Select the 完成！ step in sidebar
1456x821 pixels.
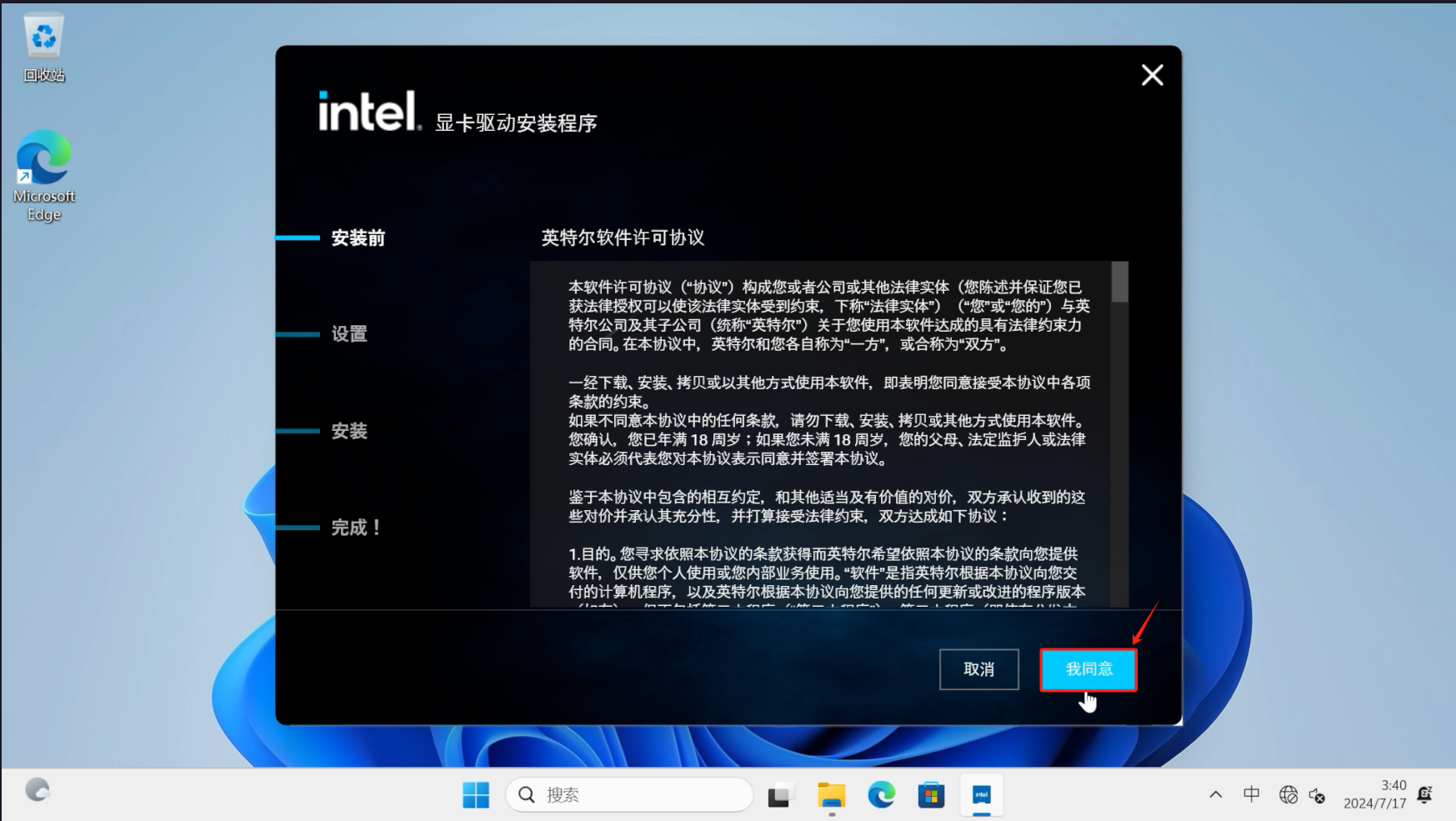(357, 528)
